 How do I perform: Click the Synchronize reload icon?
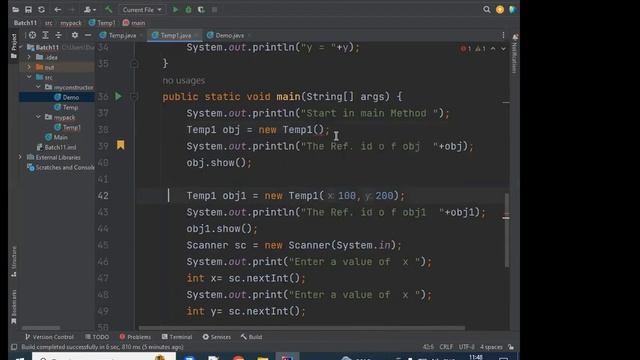pos(41,9)
